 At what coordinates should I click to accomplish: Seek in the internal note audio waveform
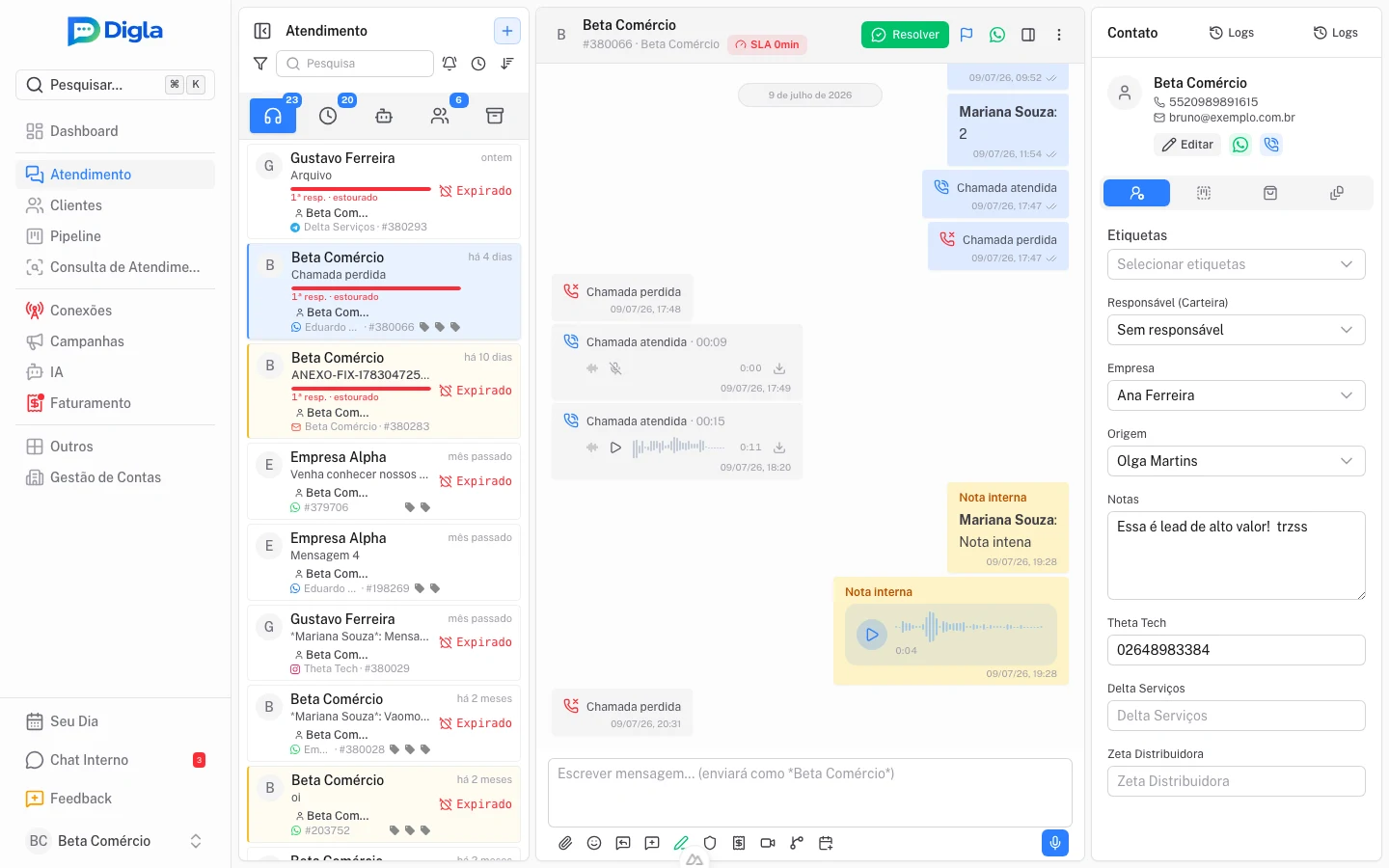[968, 627]
